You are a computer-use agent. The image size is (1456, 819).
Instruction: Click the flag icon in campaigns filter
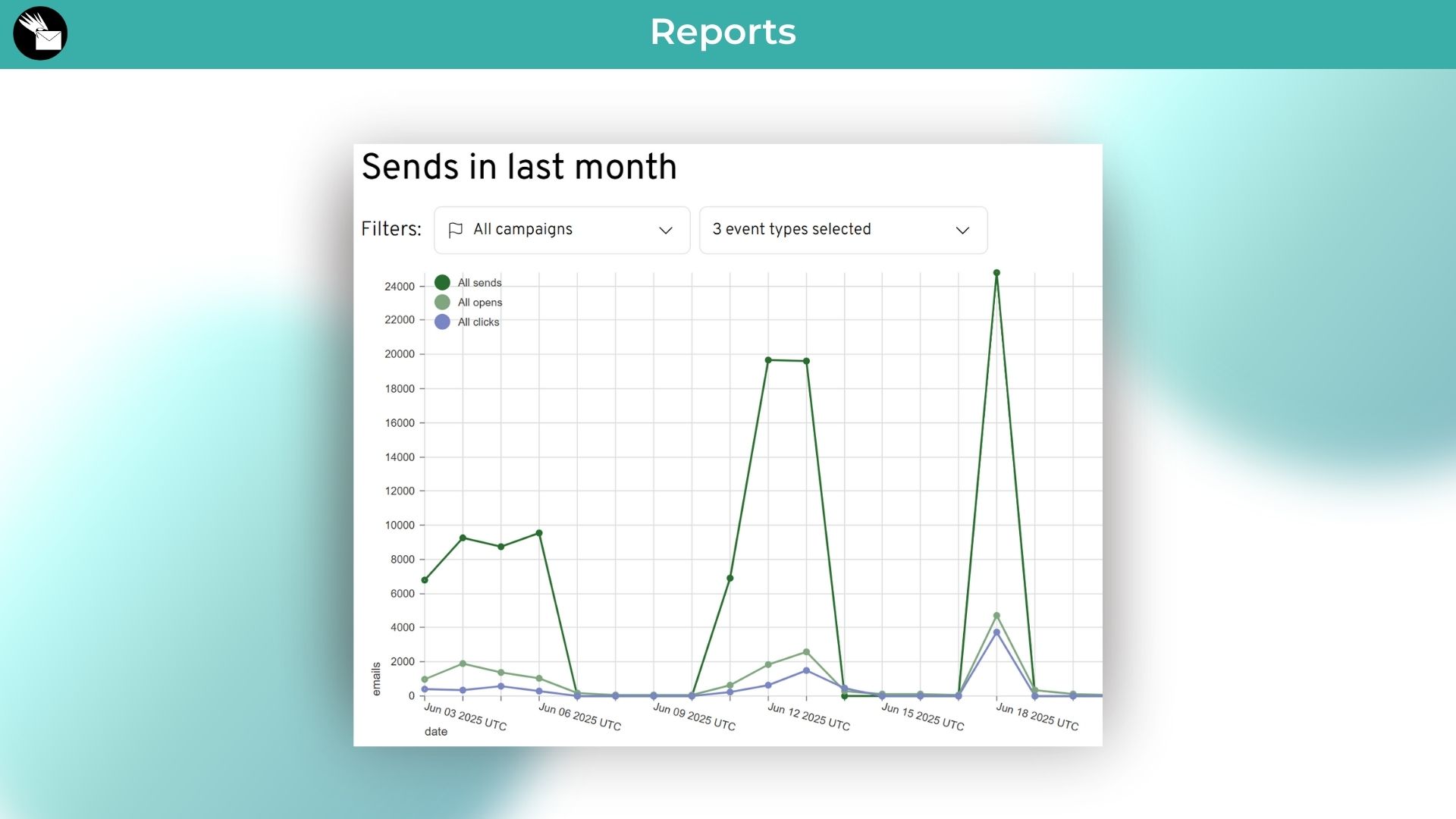pos(455,230)
